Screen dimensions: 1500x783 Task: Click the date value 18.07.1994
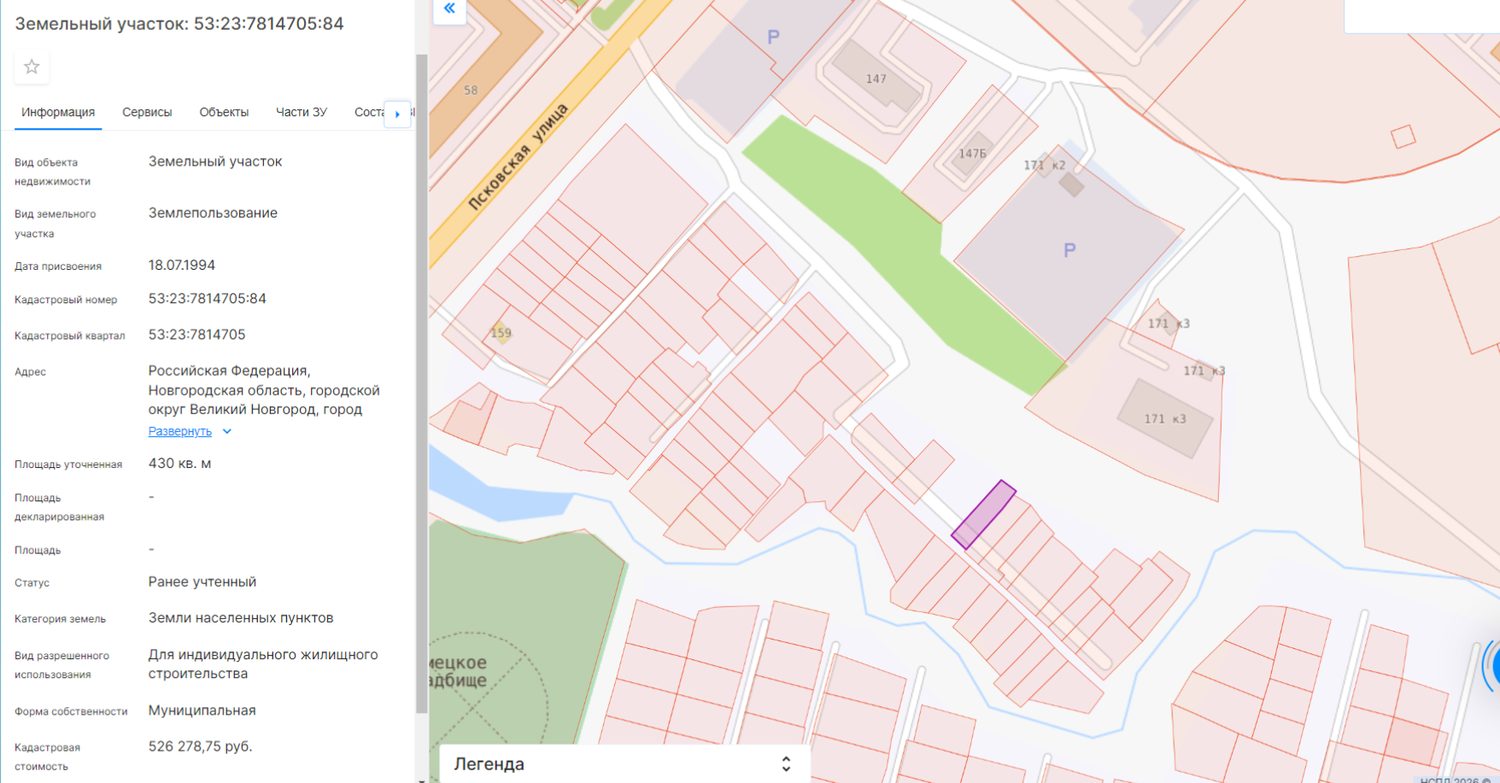click(182, 265)
